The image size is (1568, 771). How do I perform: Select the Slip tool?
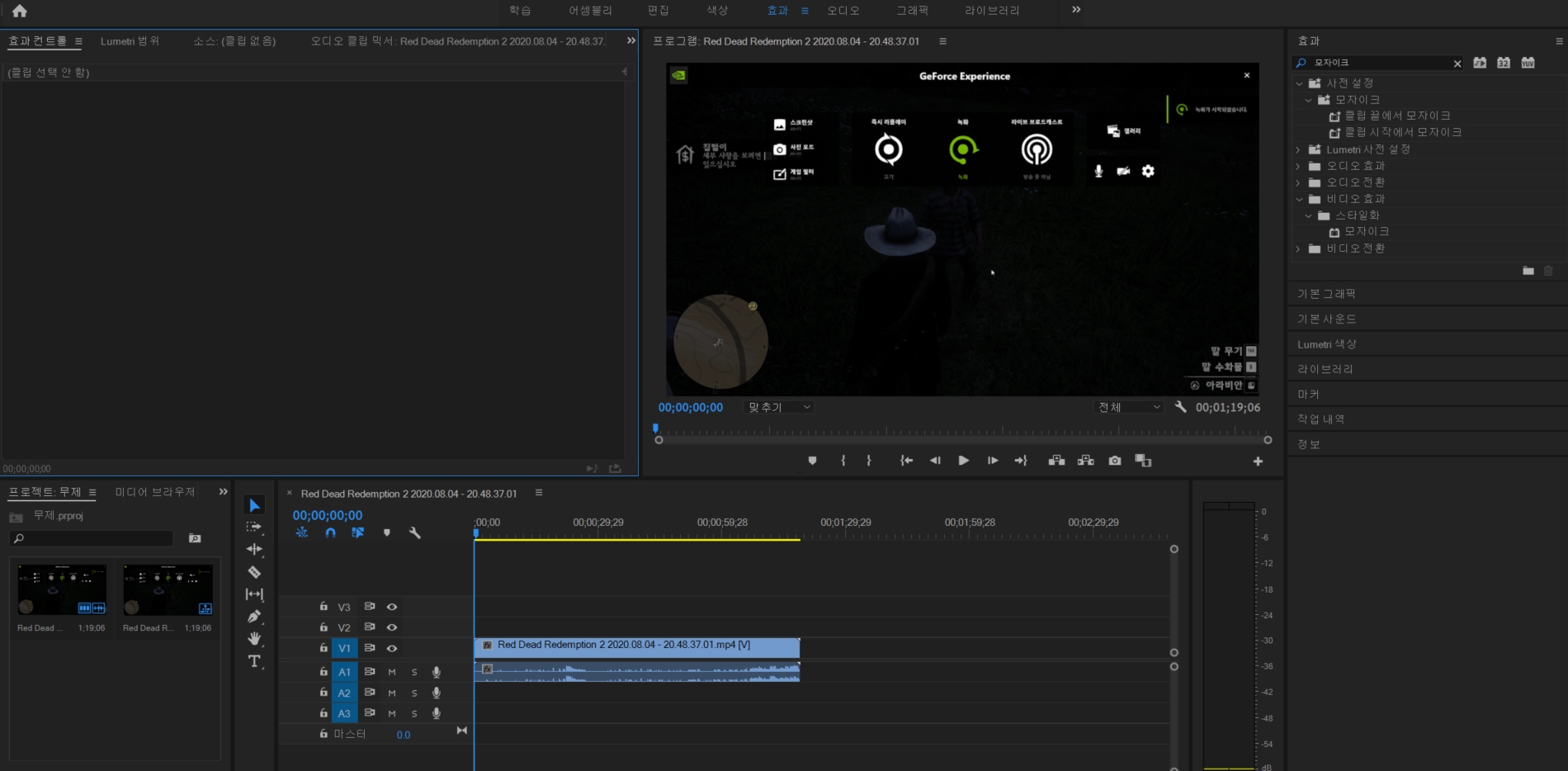click(254, 594)
